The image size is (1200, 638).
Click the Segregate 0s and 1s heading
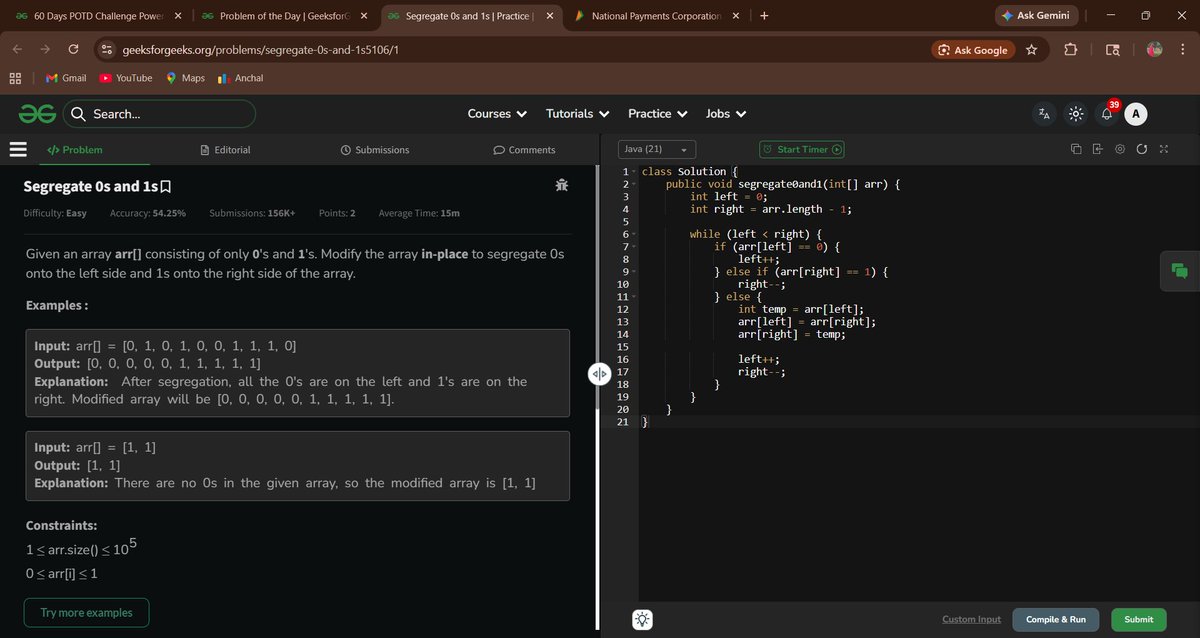coord(91,186)
